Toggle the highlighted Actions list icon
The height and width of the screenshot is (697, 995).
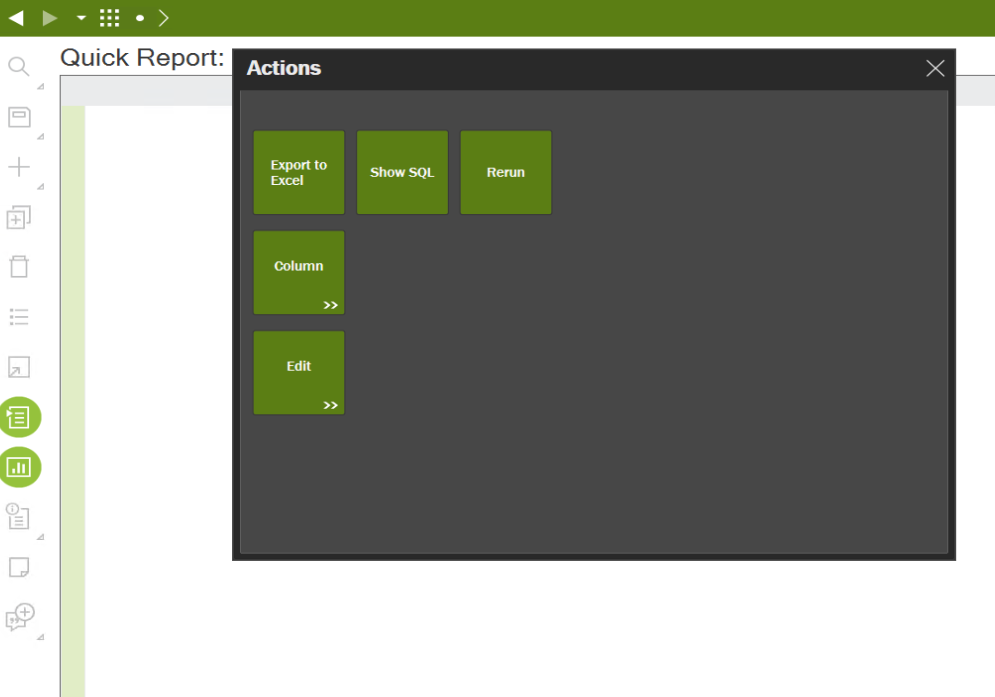point(20,417)
